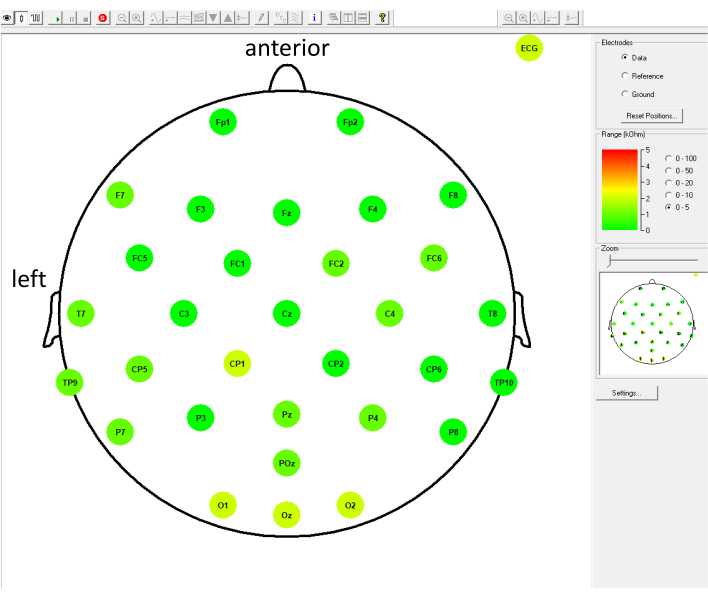Viewport: 708px width, 599px height.
Task: Start recording with the green play icon
Action: click(57, 18)
